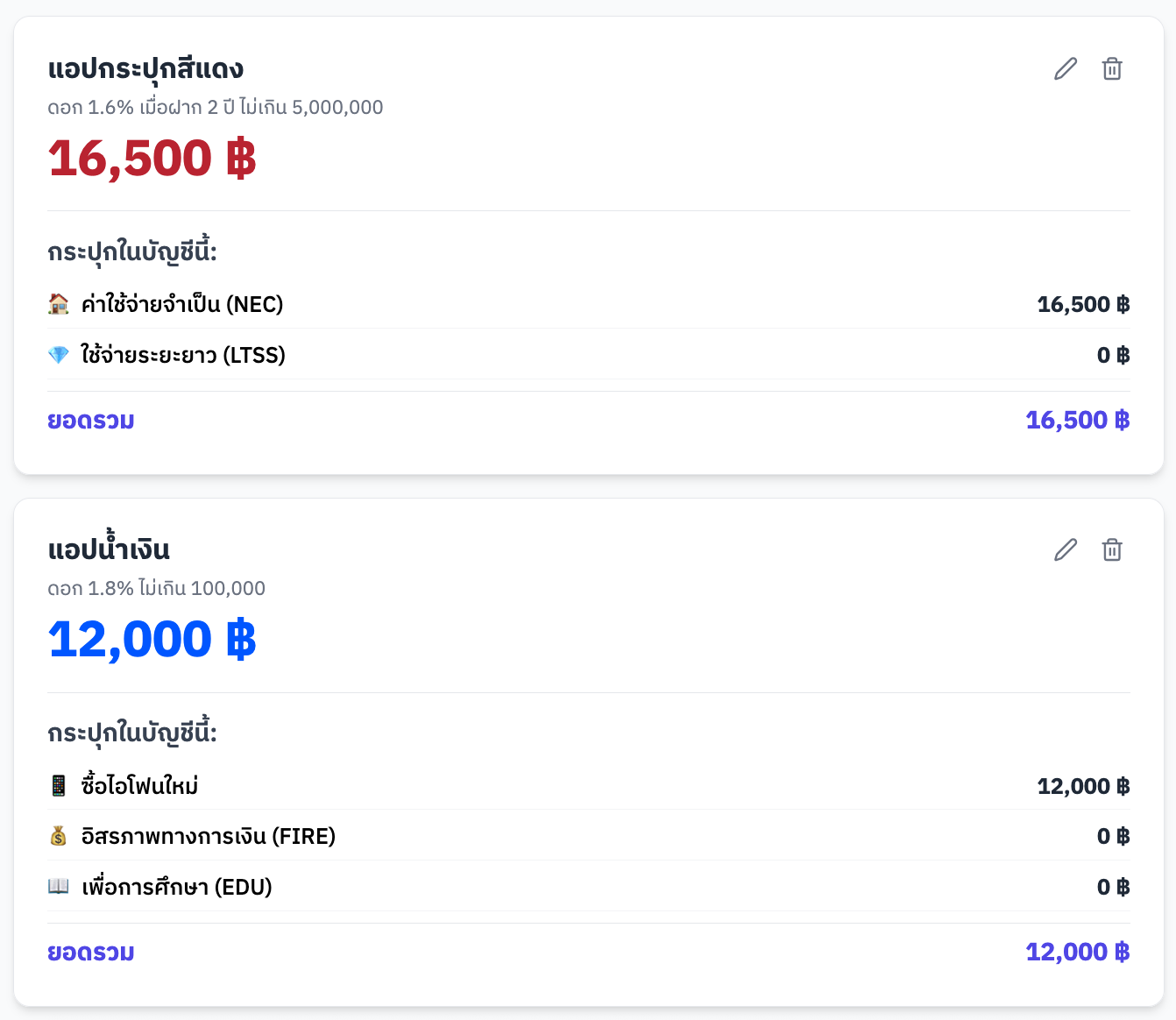Open the ซื้อไอโฟนใหม่ pocket entry
This screenshot has width=1176, height=1020.
pos(140,785)
